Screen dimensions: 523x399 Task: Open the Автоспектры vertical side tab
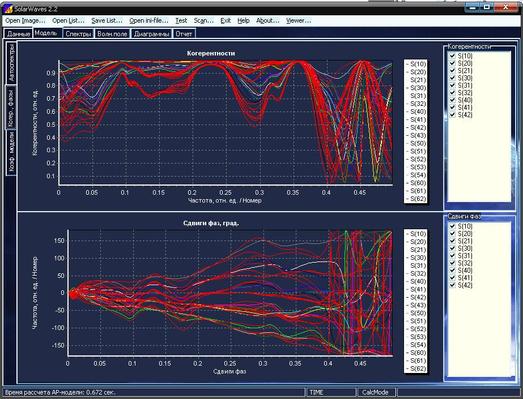[x=11, y=63]
